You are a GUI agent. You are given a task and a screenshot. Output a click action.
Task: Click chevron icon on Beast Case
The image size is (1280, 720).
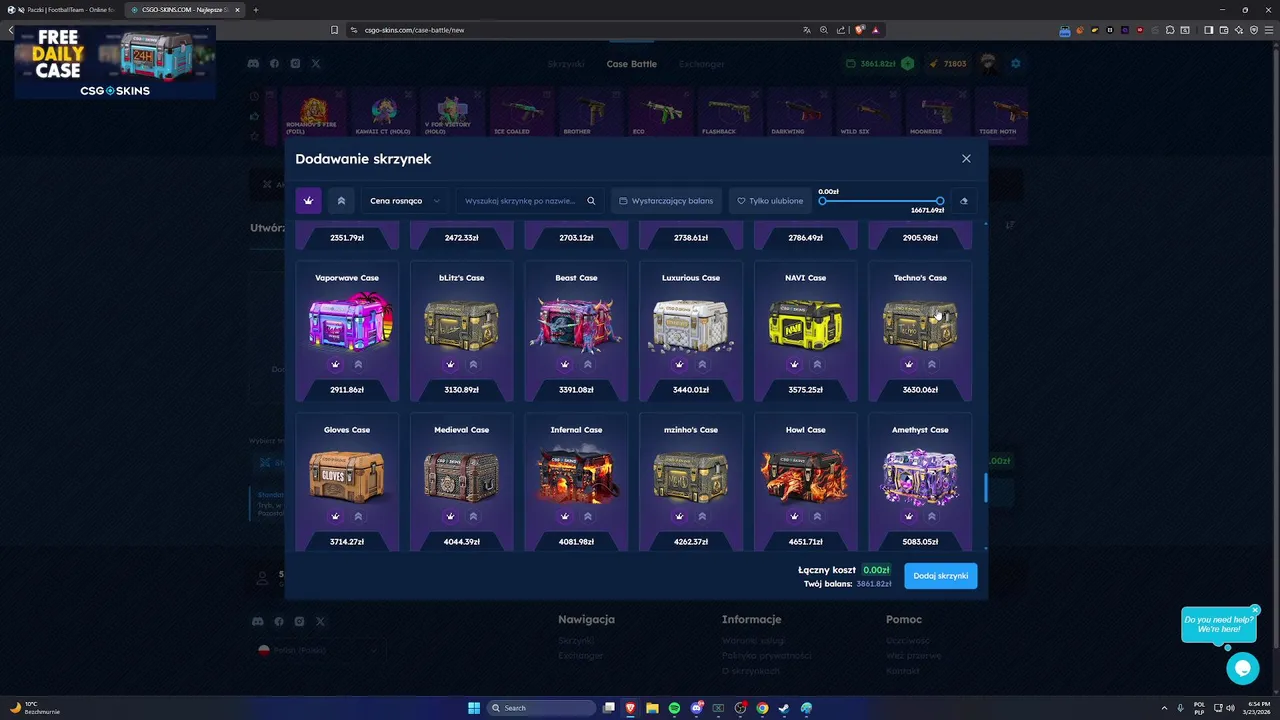tap(588, 364)
